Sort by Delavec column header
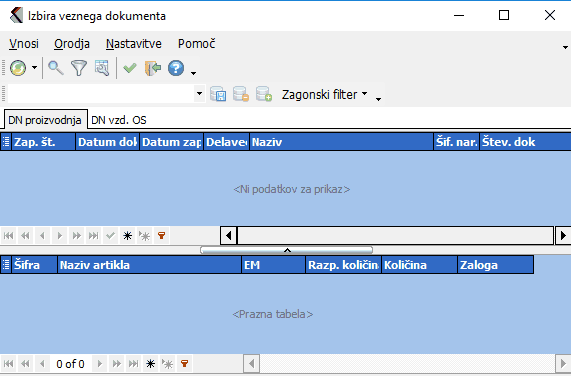Screen dimensions: 571x376 coord(227,142)
